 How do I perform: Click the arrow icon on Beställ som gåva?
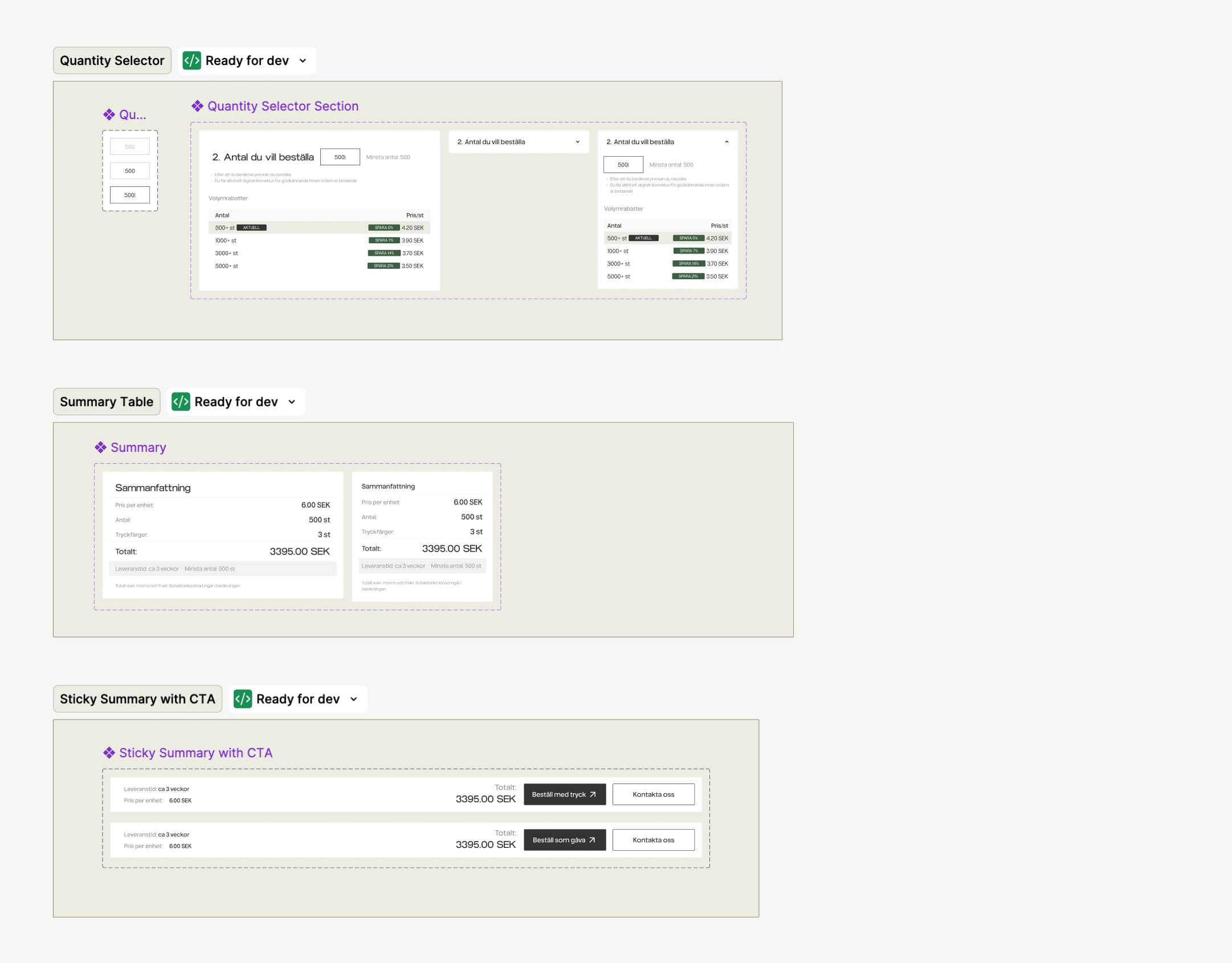point(593,840)
